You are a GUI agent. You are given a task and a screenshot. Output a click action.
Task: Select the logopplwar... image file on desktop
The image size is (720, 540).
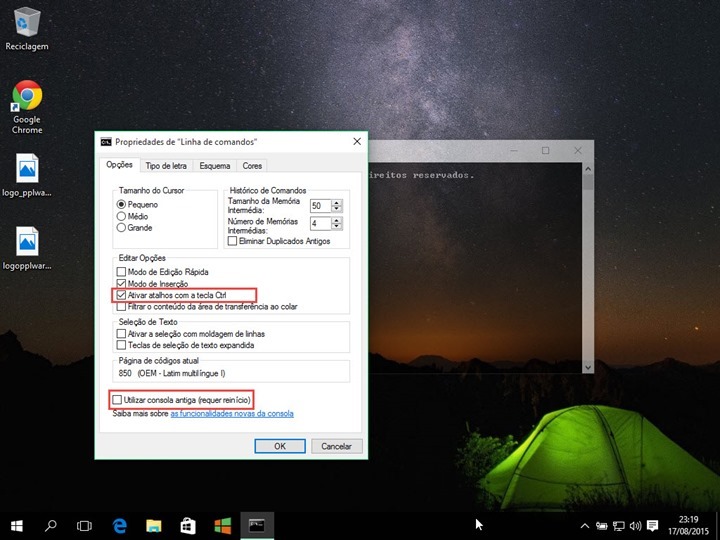point(27,248)
